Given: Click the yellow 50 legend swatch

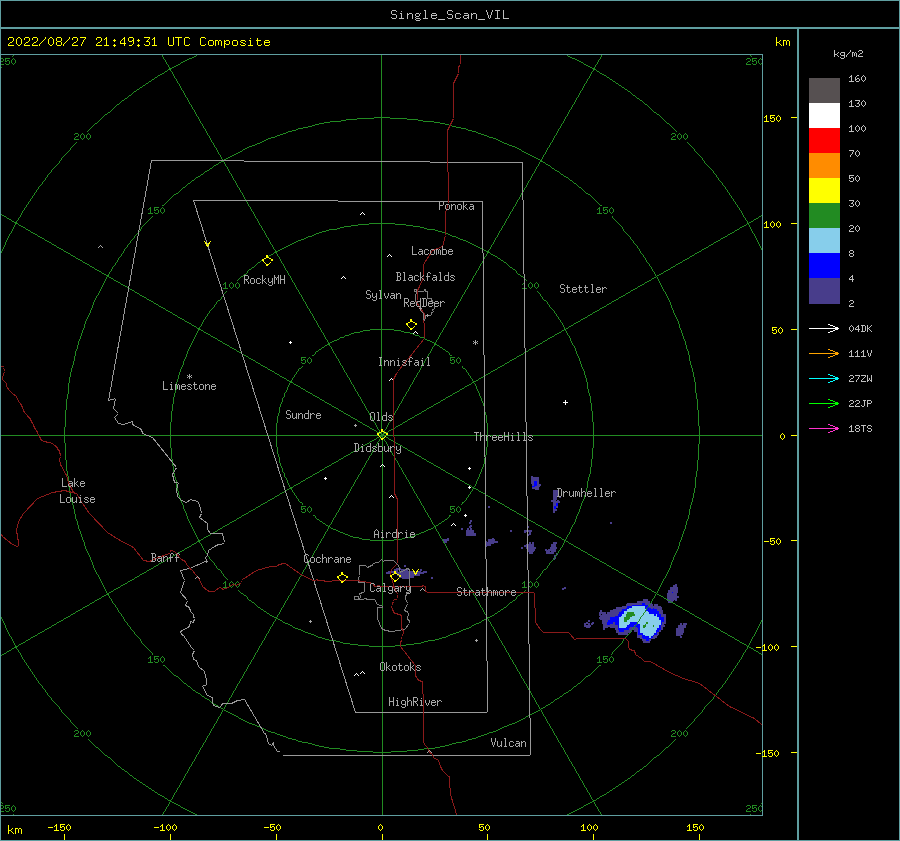Looking at the screenshot, I should coord(824,191).
